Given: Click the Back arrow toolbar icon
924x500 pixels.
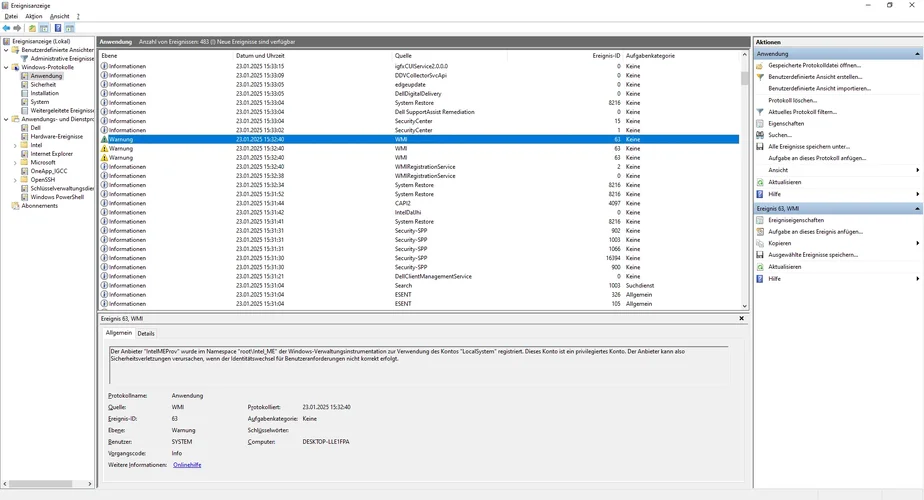Looking at the screenshot, I should coord(6,28).
